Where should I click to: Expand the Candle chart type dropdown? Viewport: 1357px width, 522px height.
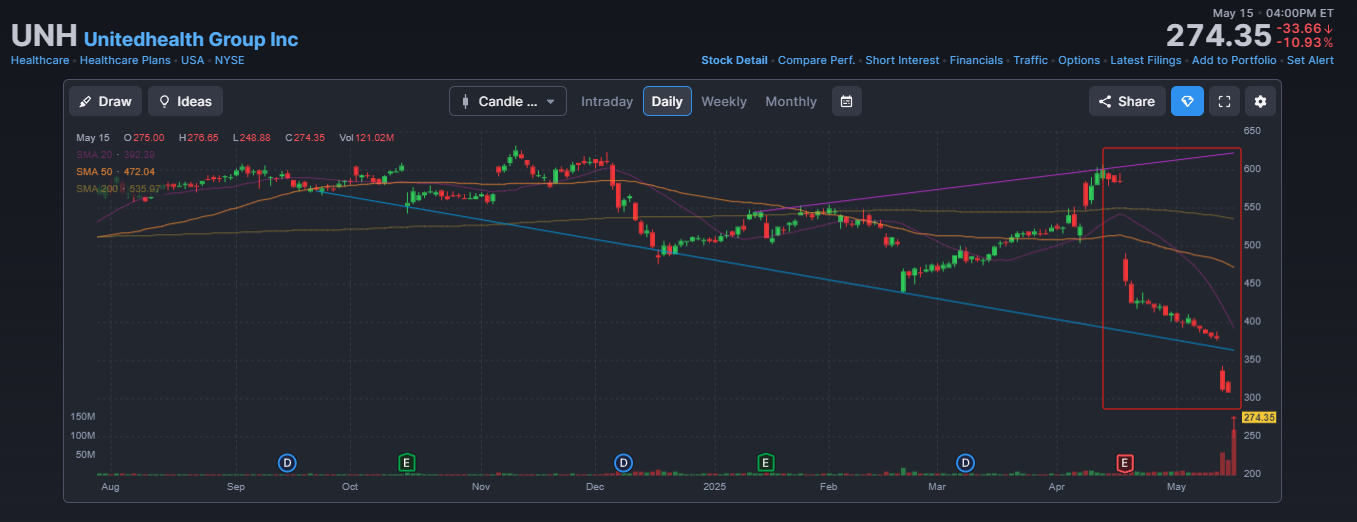point(508,101)
